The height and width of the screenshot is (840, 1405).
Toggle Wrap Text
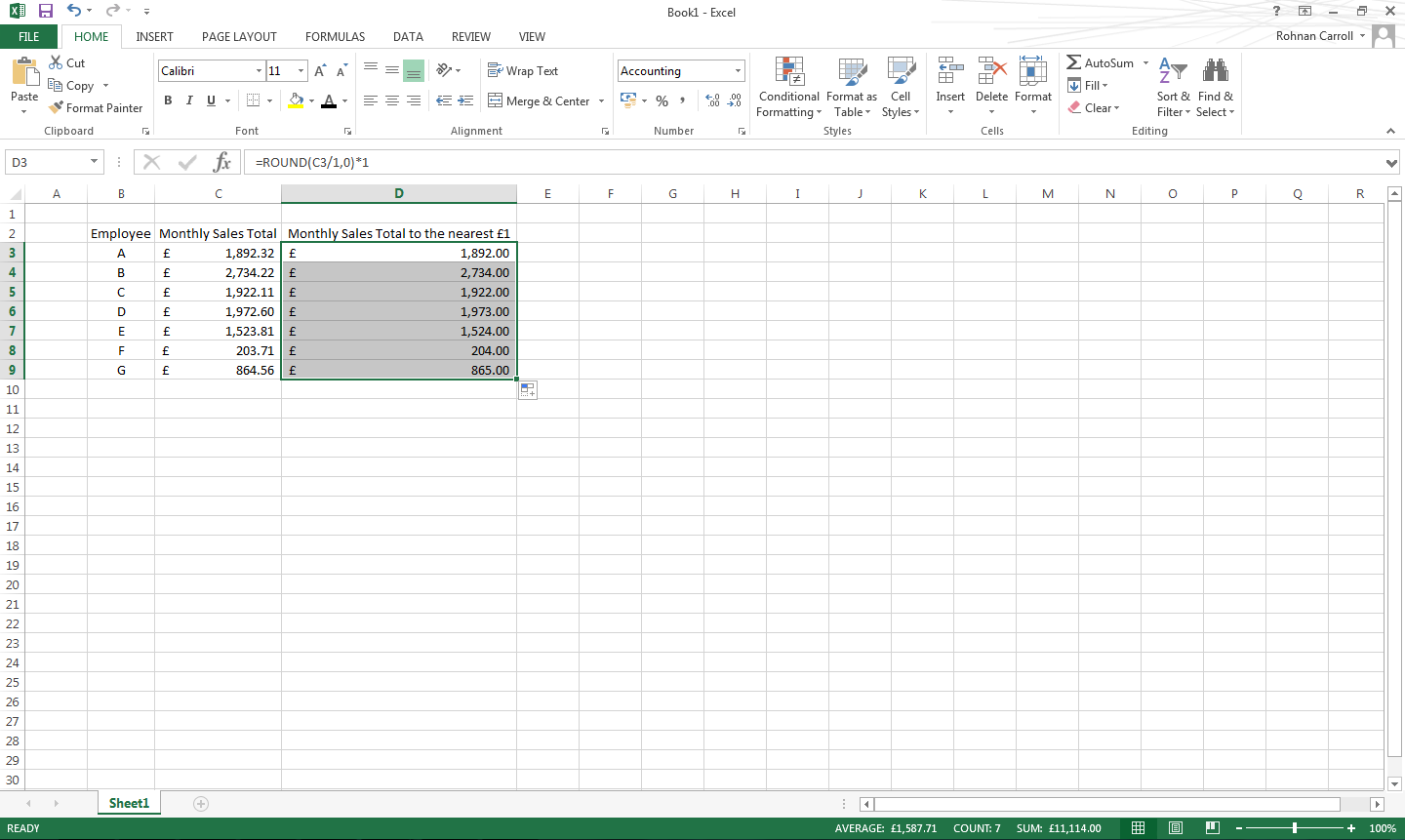tap(523, 70)
